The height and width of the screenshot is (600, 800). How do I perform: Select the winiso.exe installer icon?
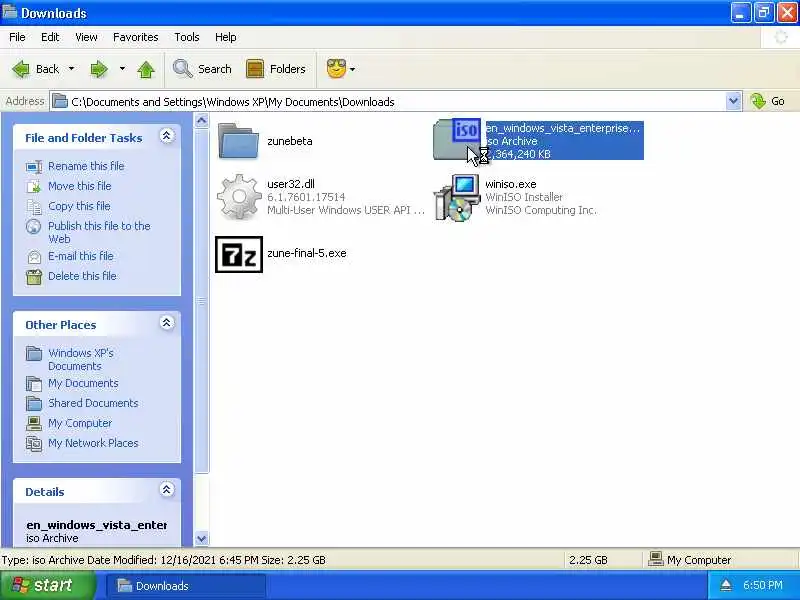[x=457, y=197]
